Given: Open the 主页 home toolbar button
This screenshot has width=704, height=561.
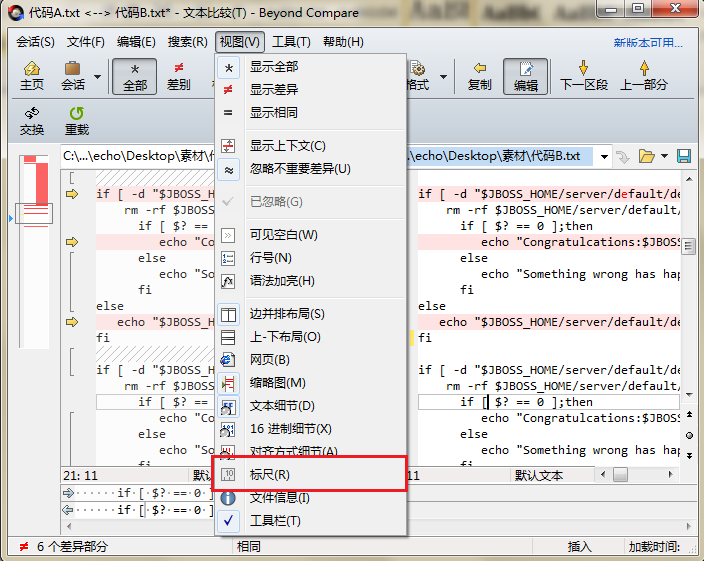Looking at the screenshot, I should click(x=32, y=76).
